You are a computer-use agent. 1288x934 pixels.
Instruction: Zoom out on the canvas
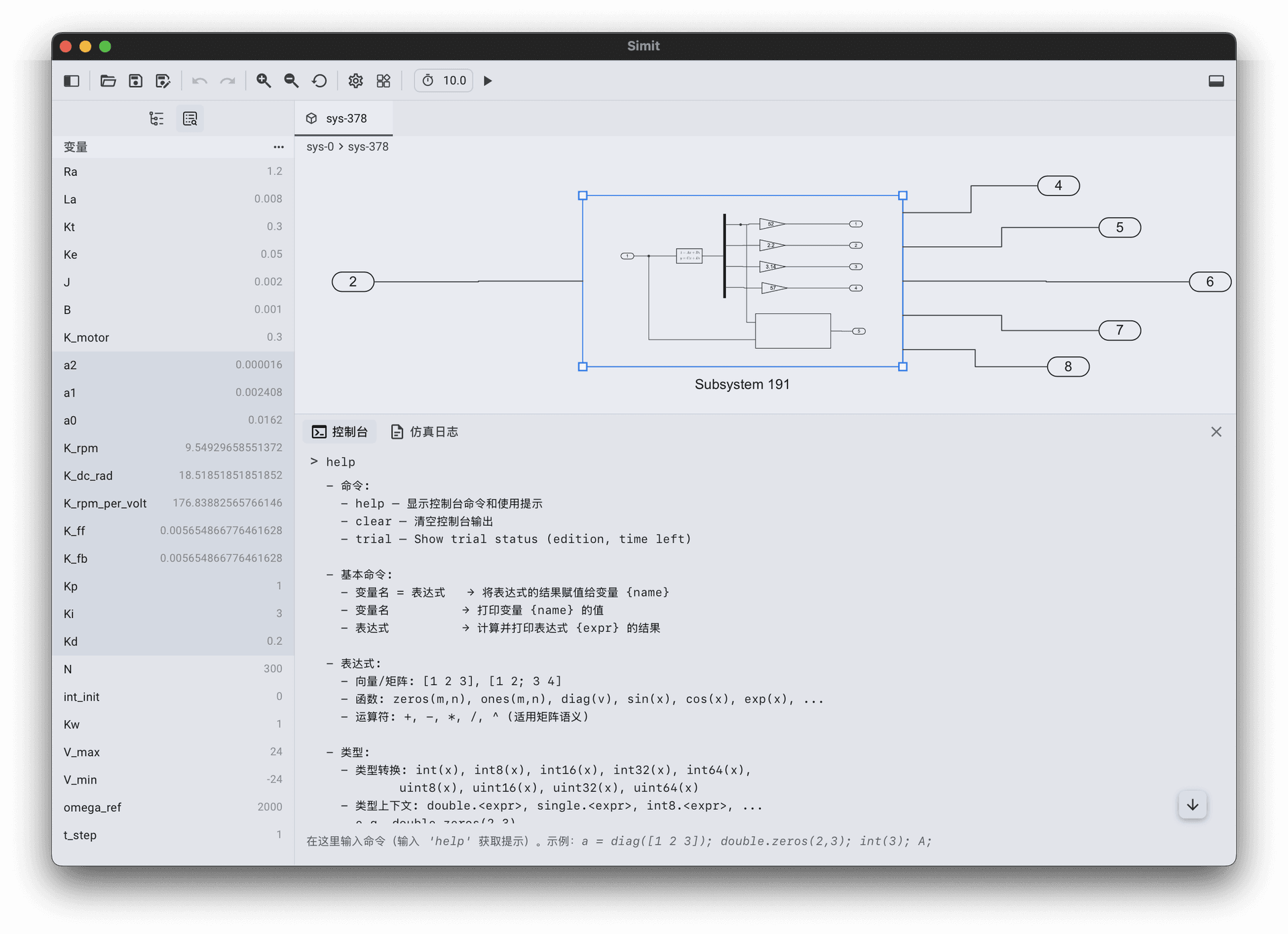pos(291,81)
